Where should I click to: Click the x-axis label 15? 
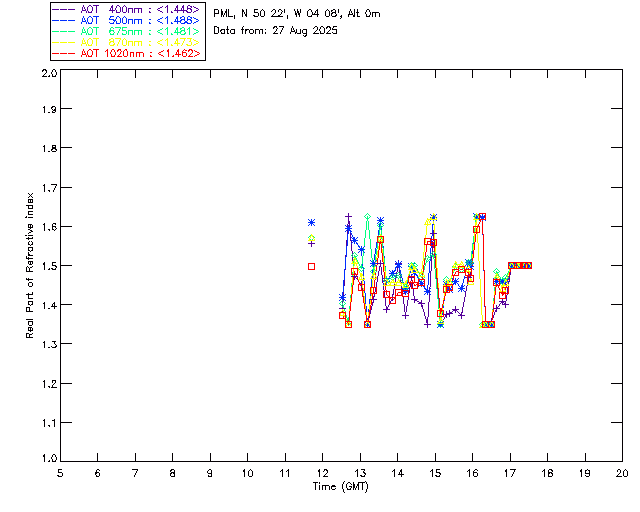pos(435,473)
